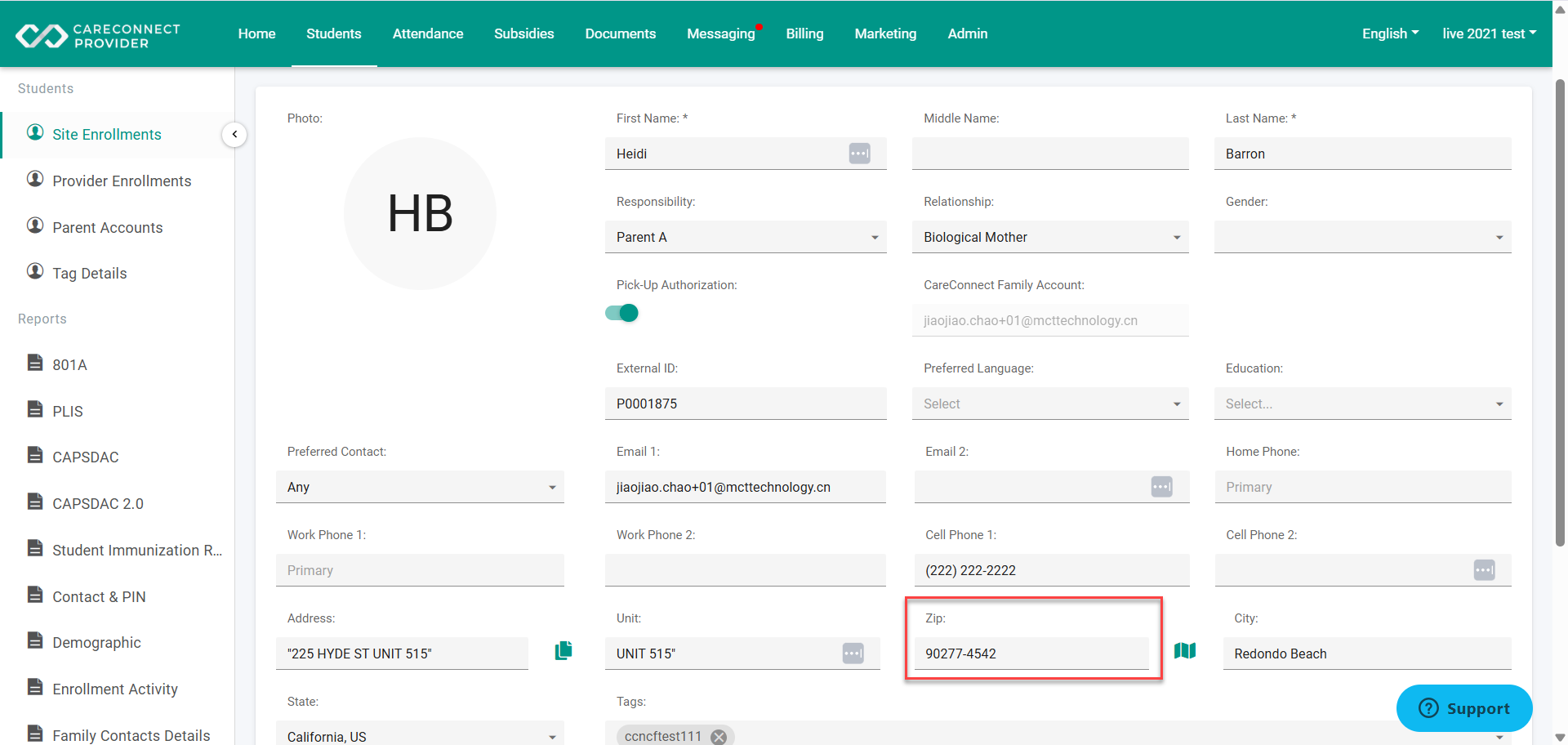
Task: Click the Family Contacts Details report icon
Action: 35,733
